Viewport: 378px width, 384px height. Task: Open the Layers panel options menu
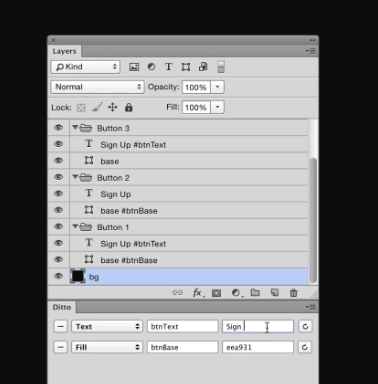tap(311, 51)
